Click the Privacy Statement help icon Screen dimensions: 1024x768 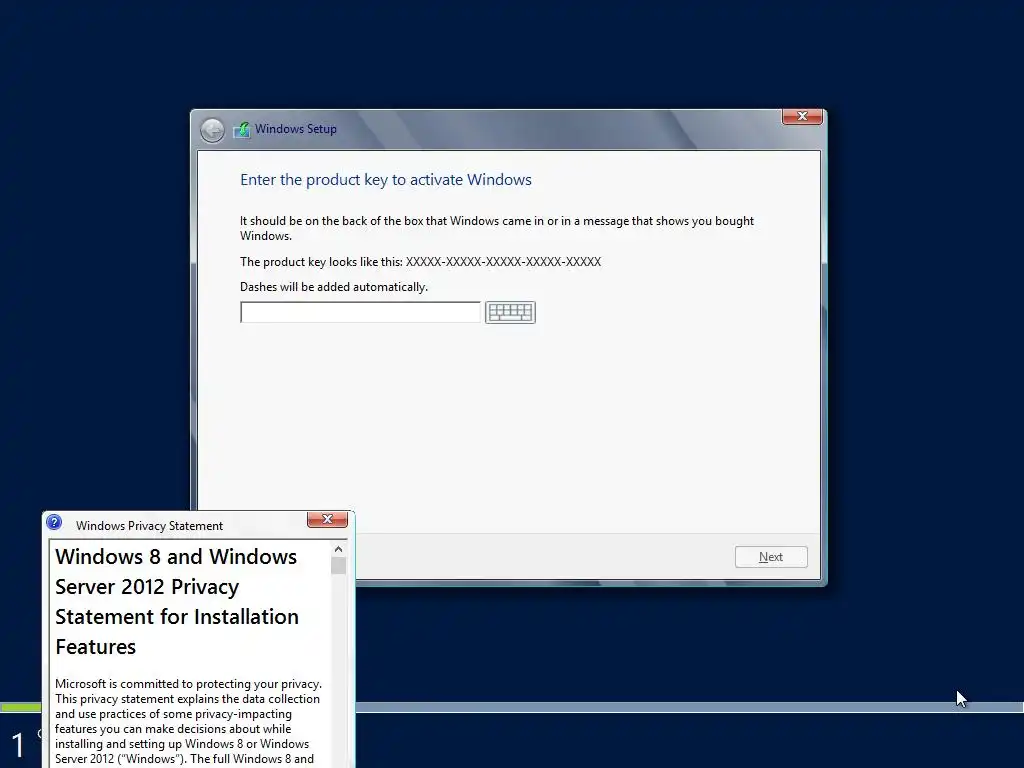coord(54,522)
